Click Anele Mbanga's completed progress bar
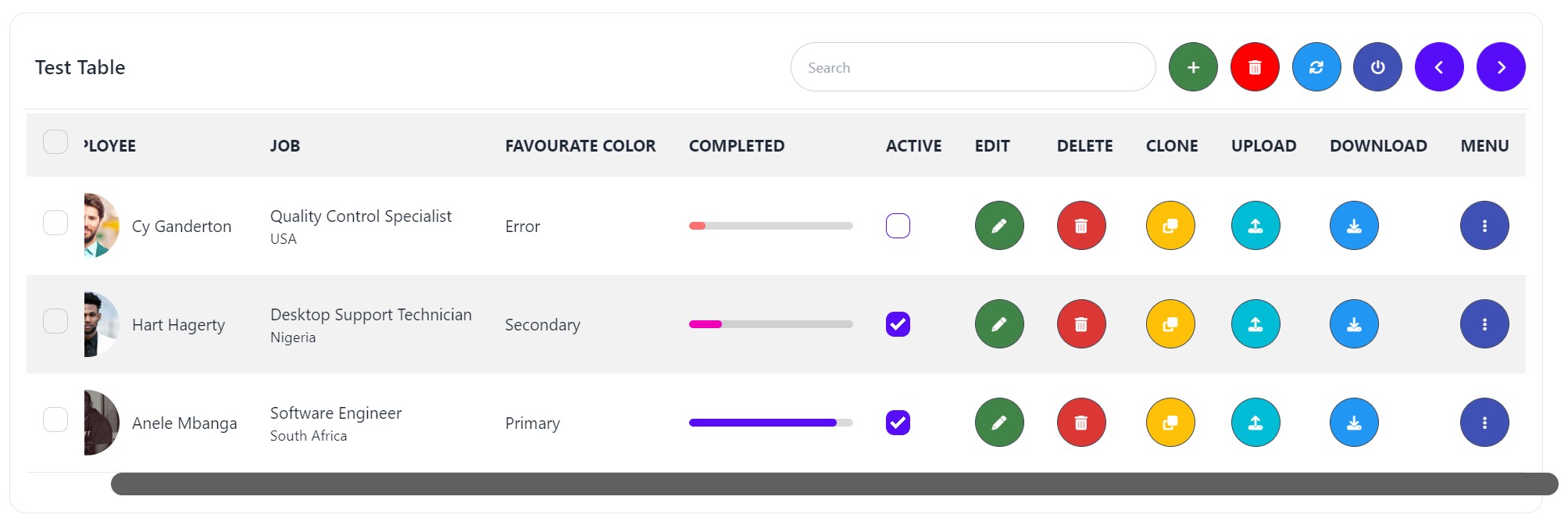The height and width of the screenshot is (525, 1568). pos(770,423)
